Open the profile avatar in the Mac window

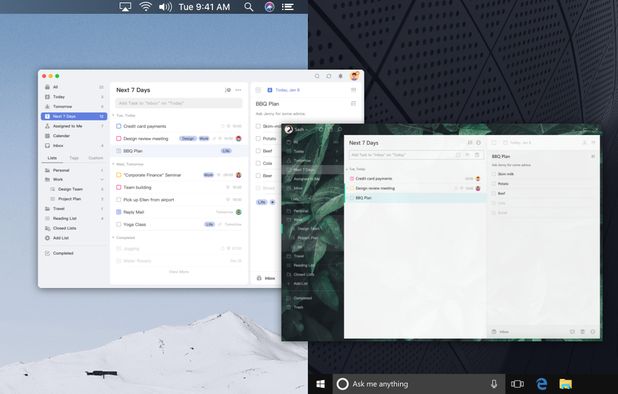point(354,76)
